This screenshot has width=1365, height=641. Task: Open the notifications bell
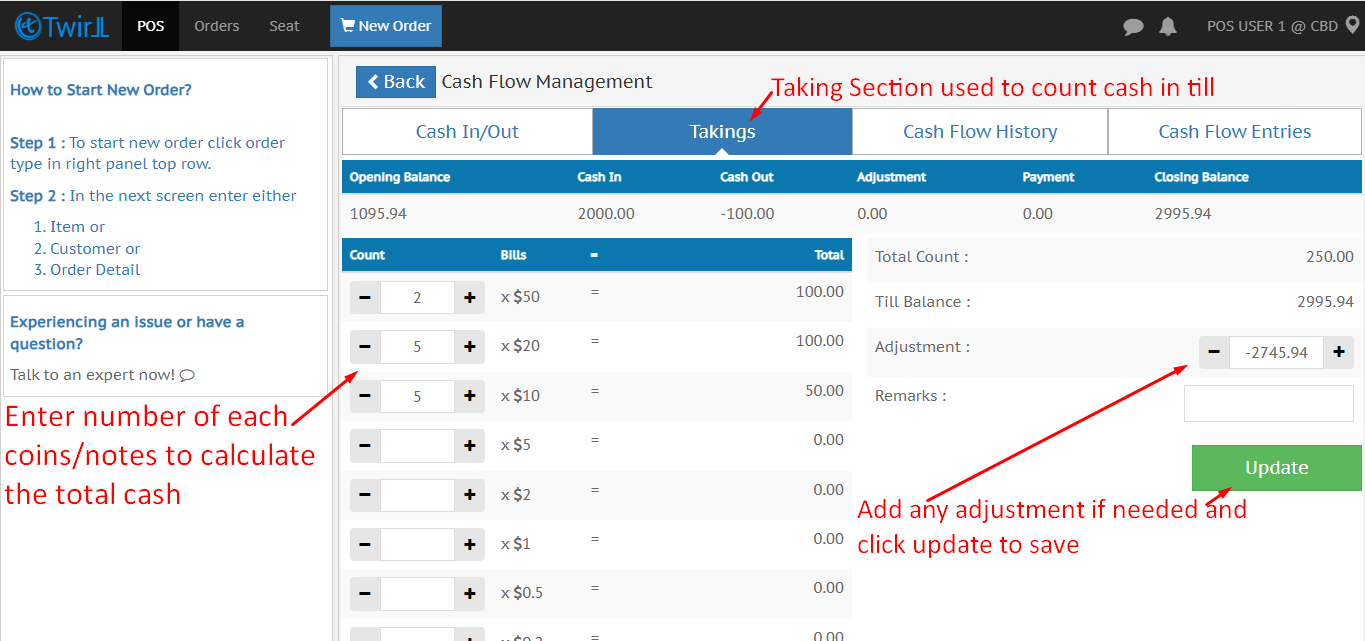[x=1167, y=27]
